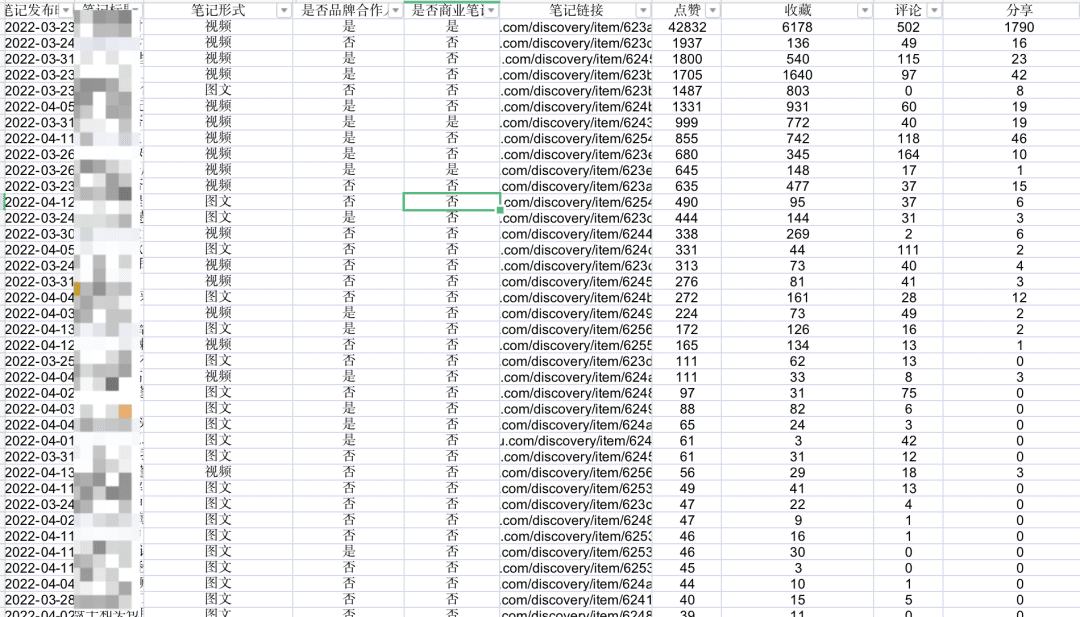
Task: Open the 评论 column filter dropdown
Action: (x=934, y=10)
